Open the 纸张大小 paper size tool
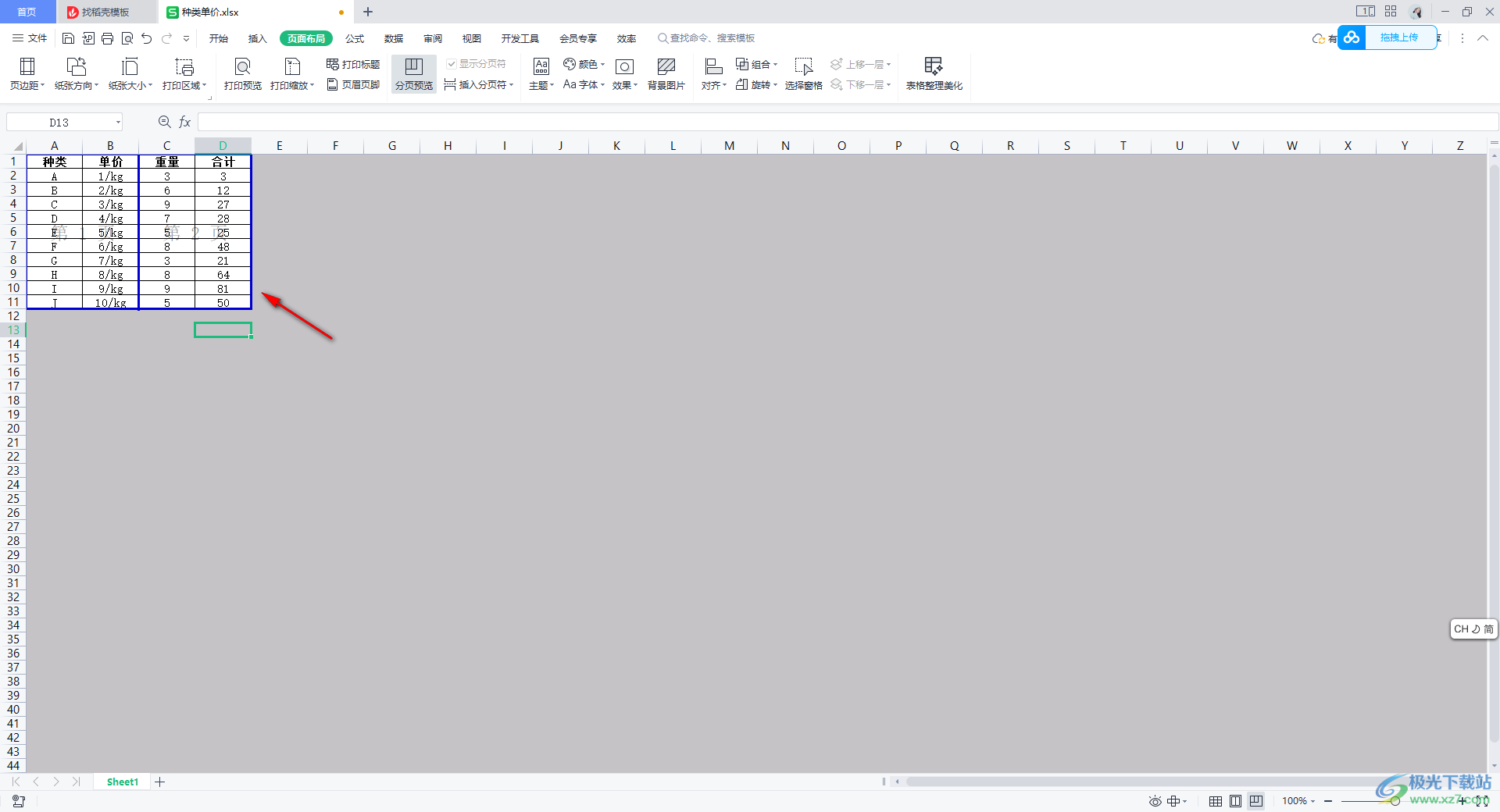This screenshot has height=812, width=1500. pos(130,74)
